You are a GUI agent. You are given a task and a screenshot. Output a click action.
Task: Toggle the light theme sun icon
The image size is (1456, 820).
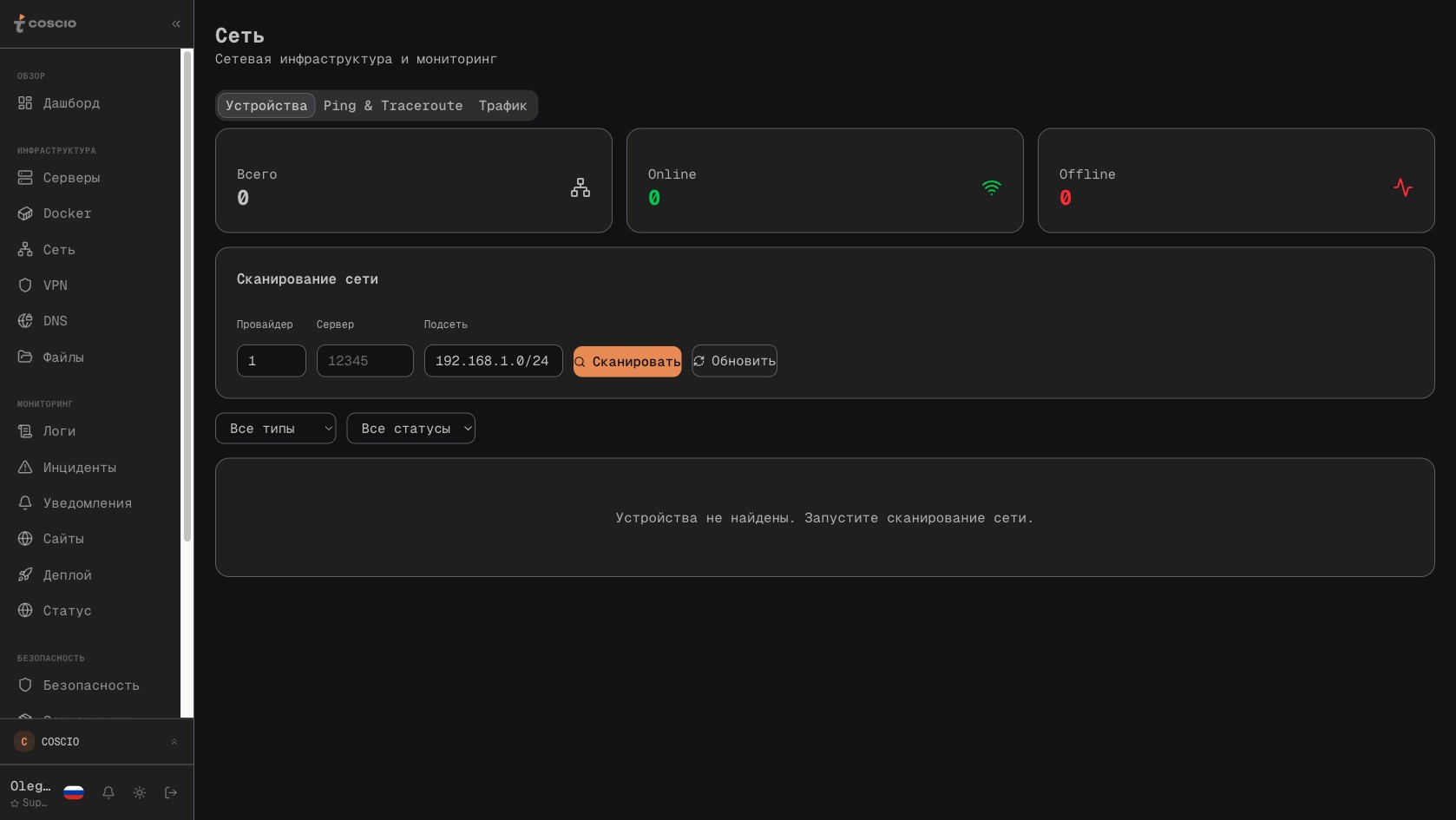140,792
